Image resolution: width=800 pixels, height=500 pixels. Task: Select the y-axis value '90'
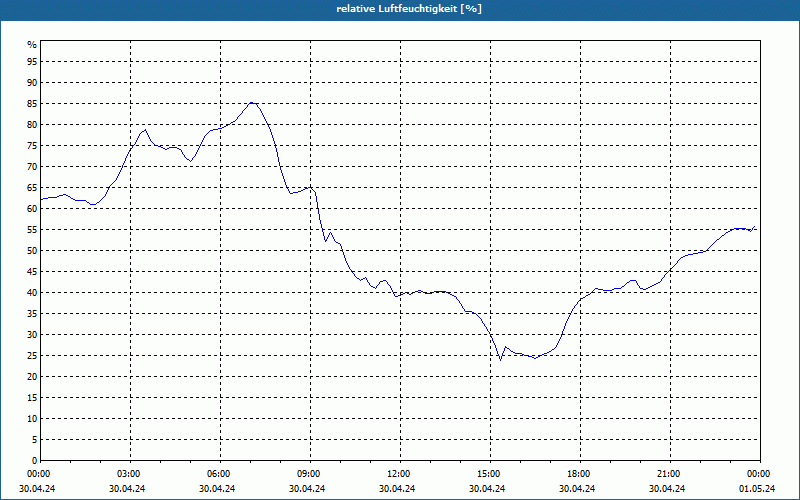tap(32, 83)
